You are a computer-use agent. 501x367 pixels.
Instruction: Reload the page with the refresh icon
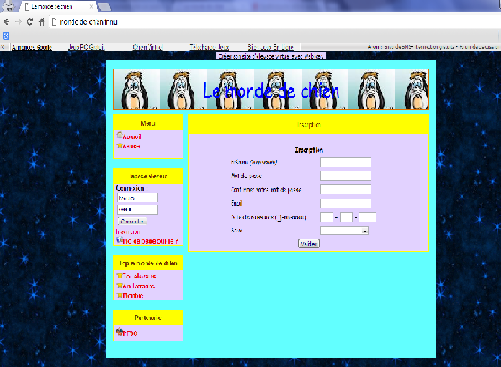[30, 22]
